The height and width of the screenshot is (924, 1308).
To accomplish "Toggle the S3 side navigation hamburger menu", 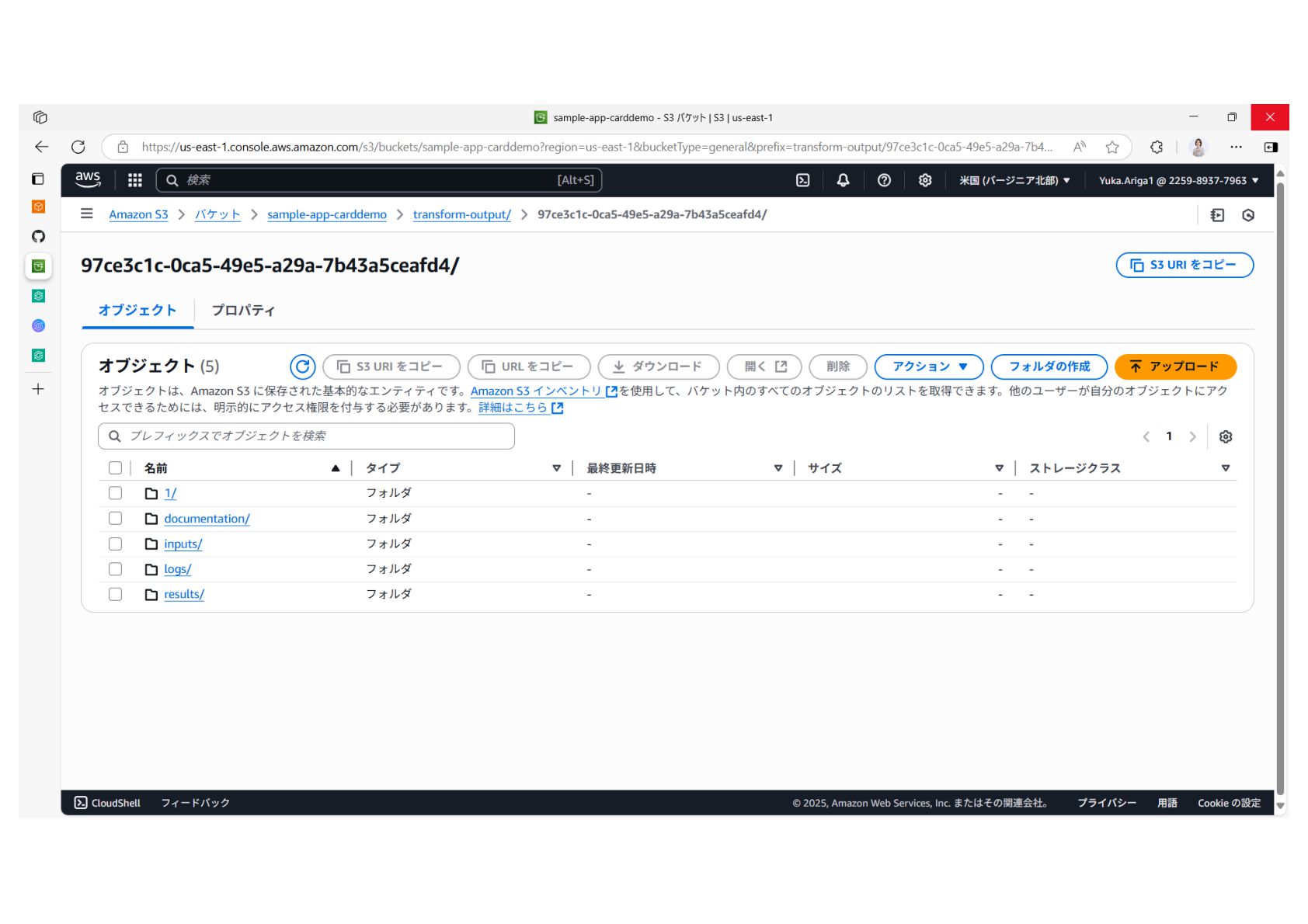I will [87, 214].
